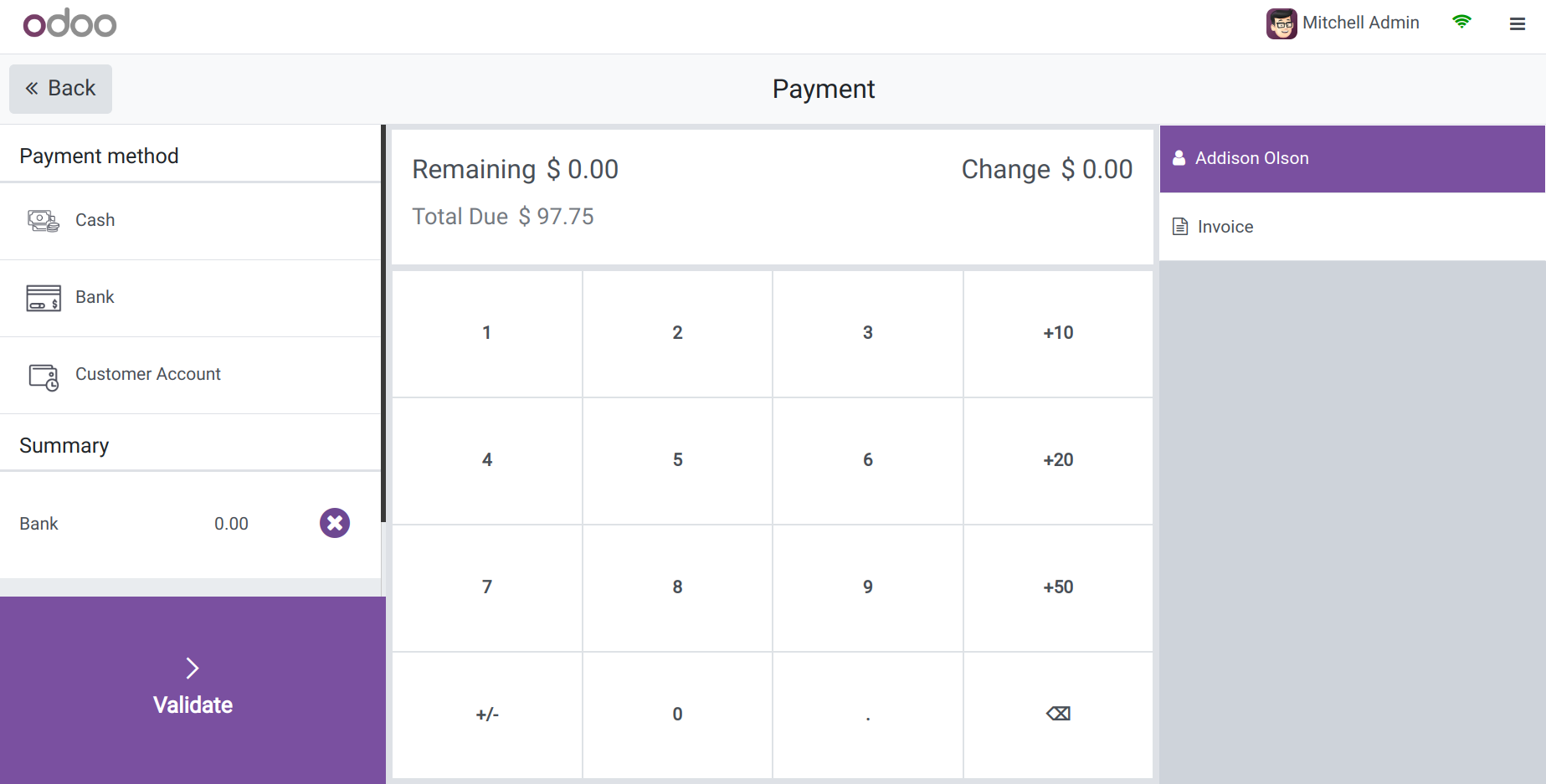
Task: Tap number 5 on the numpad
Action: pyautogui.click(x=677, y=460)
